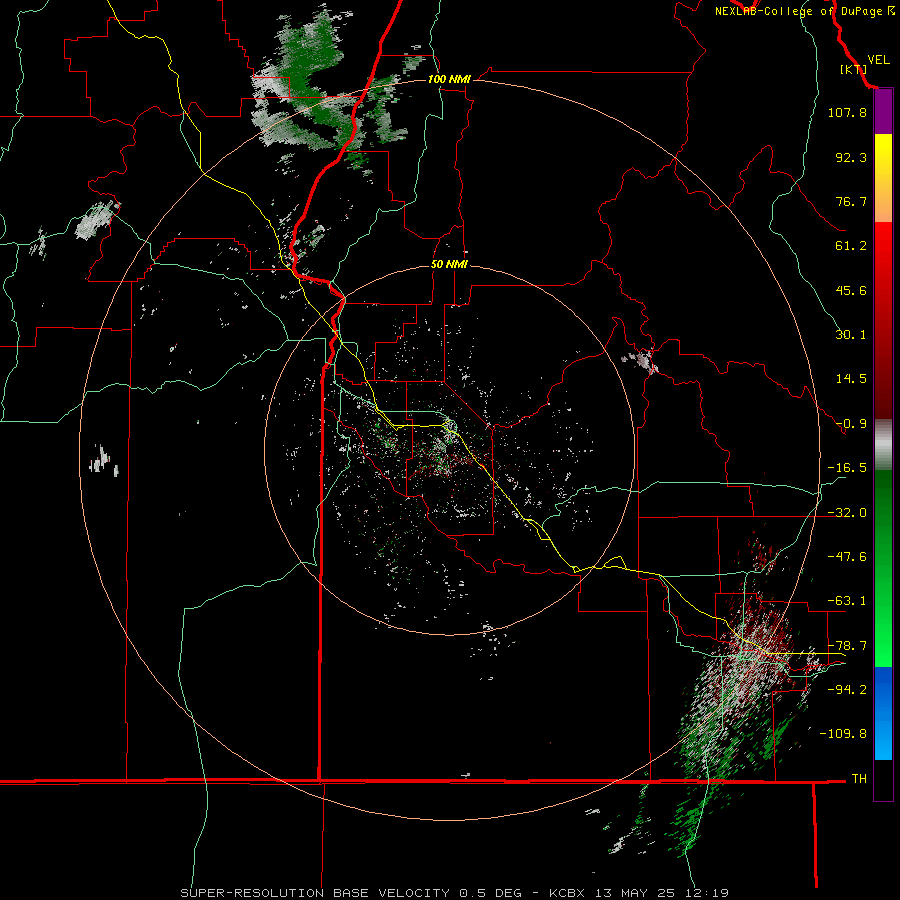Select the 61.2 velocity scale value

(851, 246)
